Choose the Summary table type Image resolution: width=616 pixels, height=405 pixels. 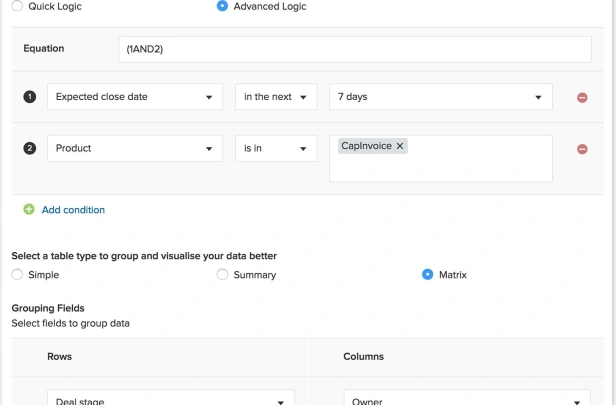pyautogui.click(x=222, y=274)
